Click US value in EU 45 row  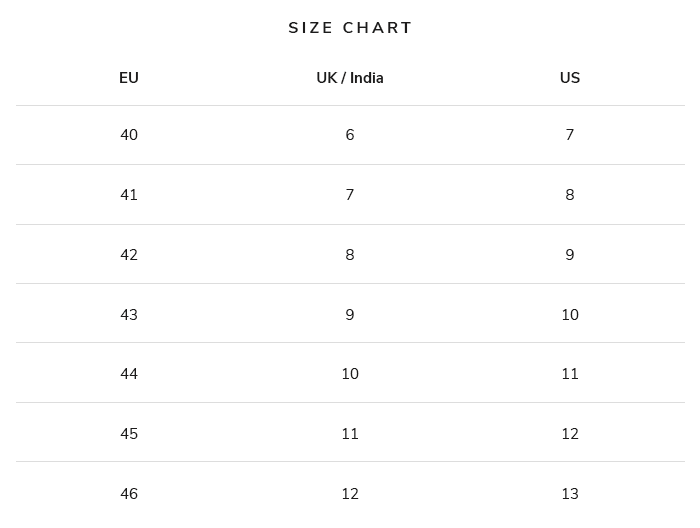[x=570, y=434]
